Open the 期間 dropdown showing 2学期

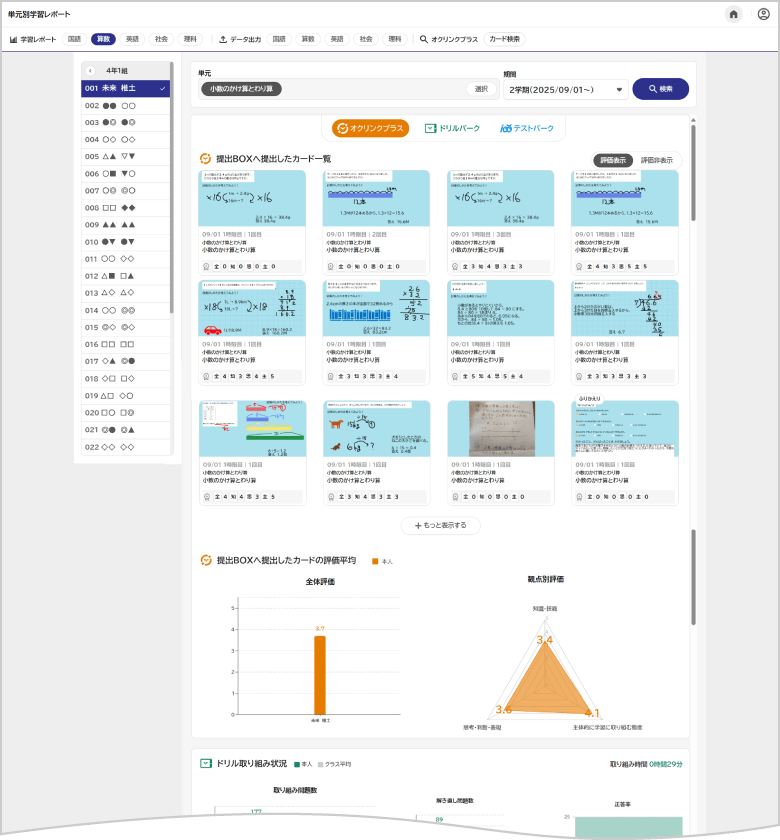click(565, 89)
